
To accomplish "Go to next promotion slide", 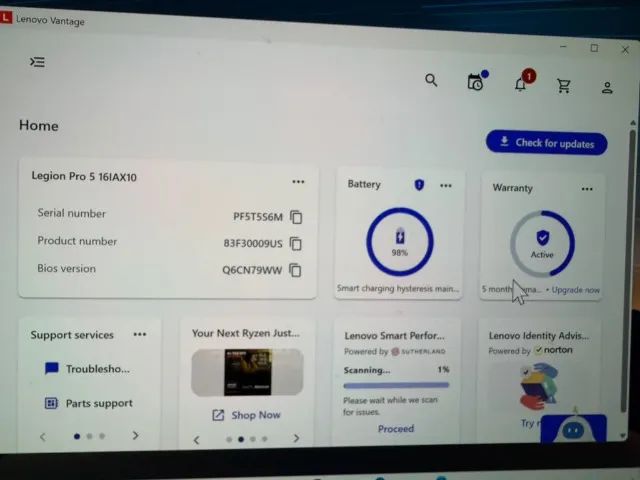I will [296, 438].
